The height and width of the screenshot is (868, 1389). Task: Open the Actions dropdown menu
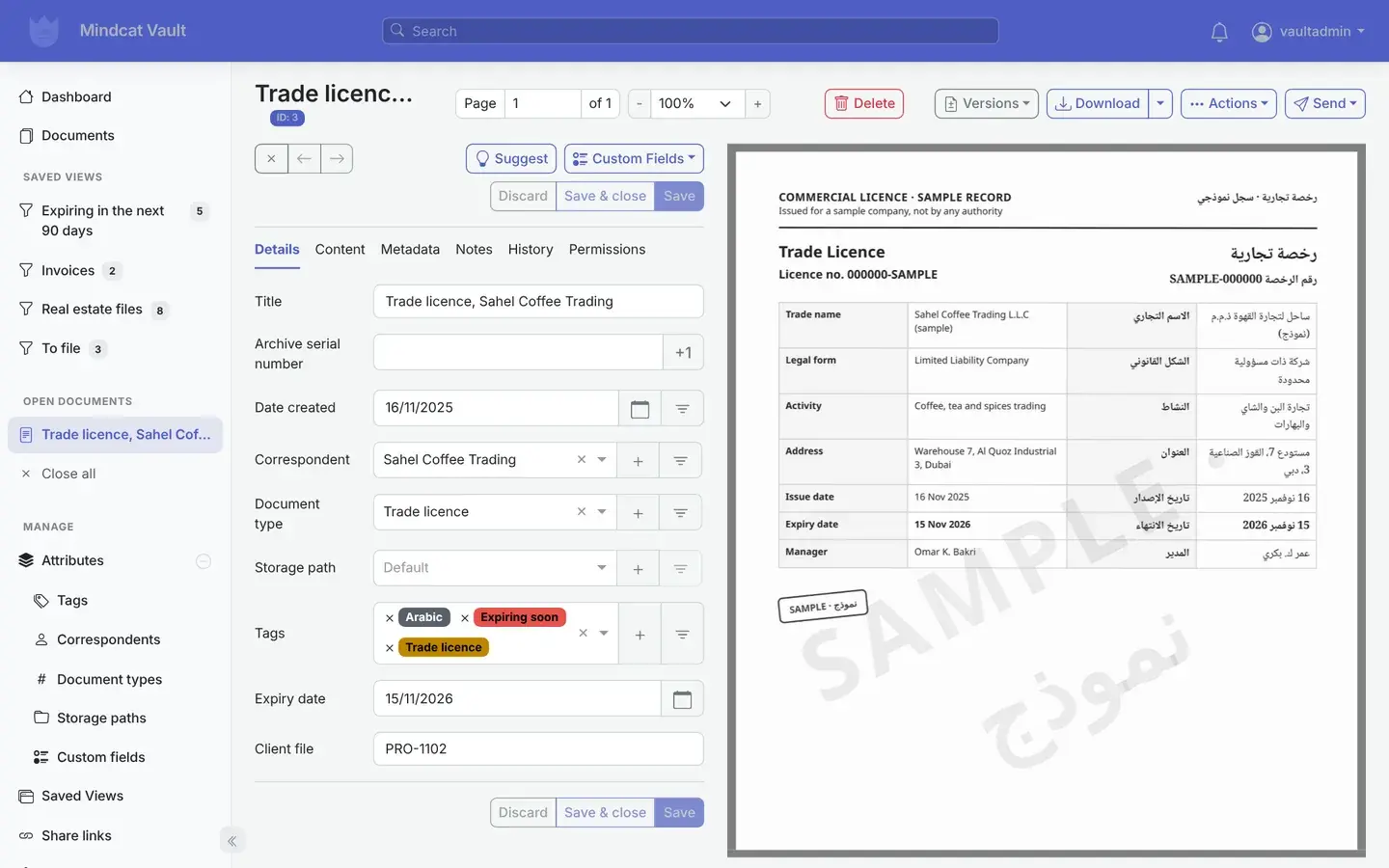coord(1229,103)
